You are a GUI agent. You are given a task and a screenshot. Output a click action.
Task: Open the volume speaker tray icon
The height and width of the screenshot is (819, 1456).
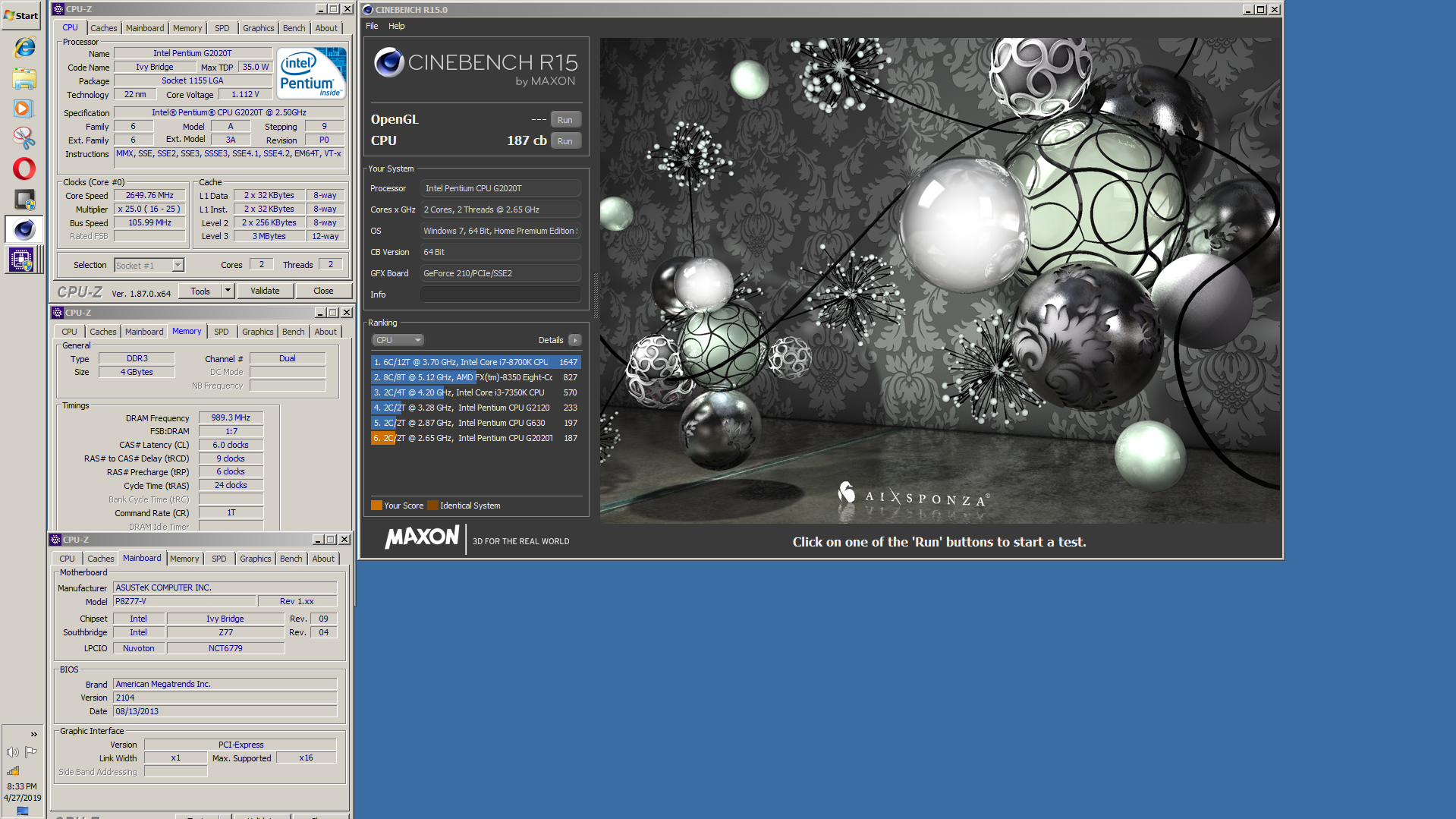click(13, 752)
